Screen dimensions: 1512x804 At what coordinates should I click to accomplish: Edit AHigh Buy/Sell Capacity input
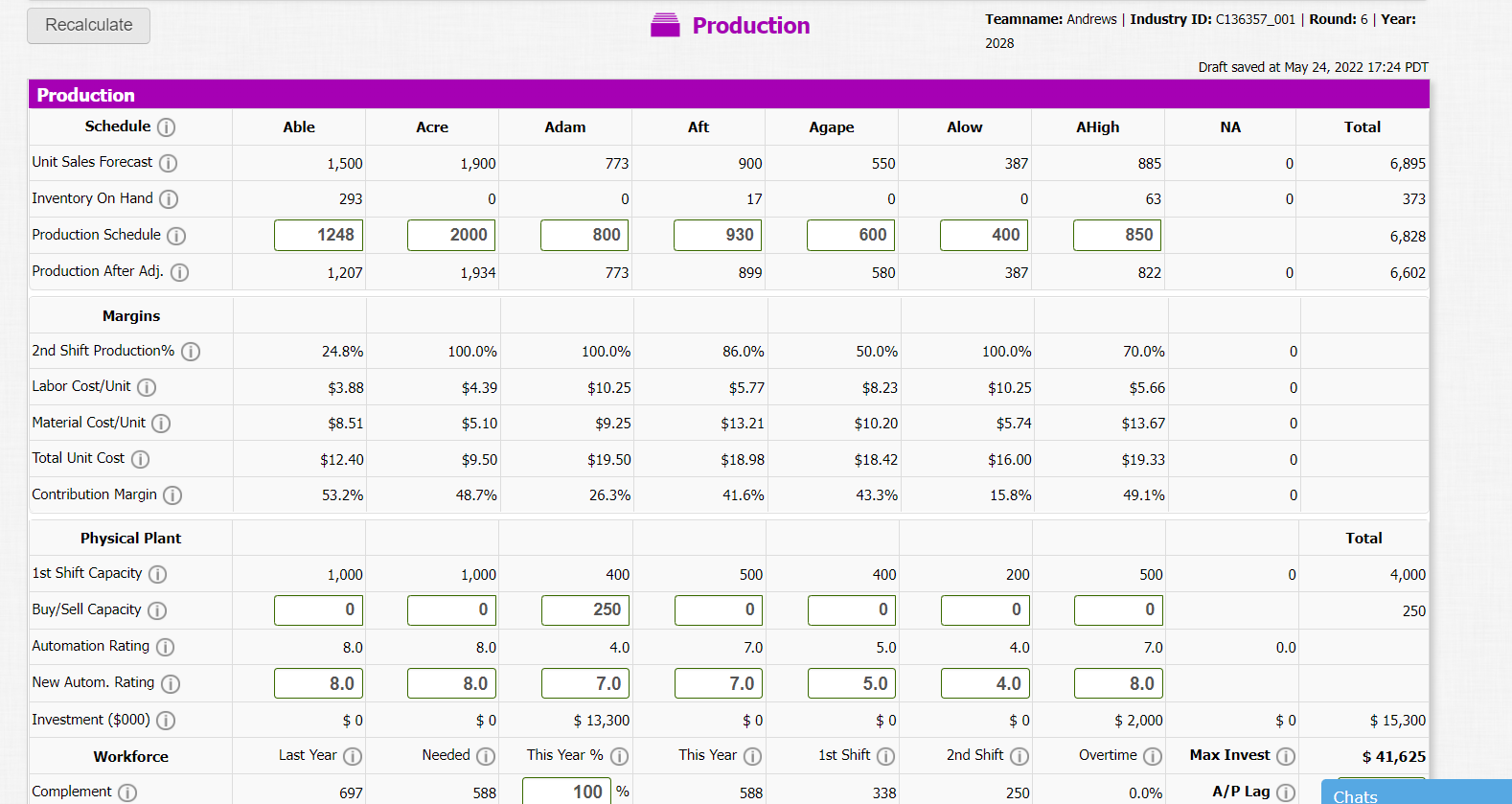[1118, 610]
